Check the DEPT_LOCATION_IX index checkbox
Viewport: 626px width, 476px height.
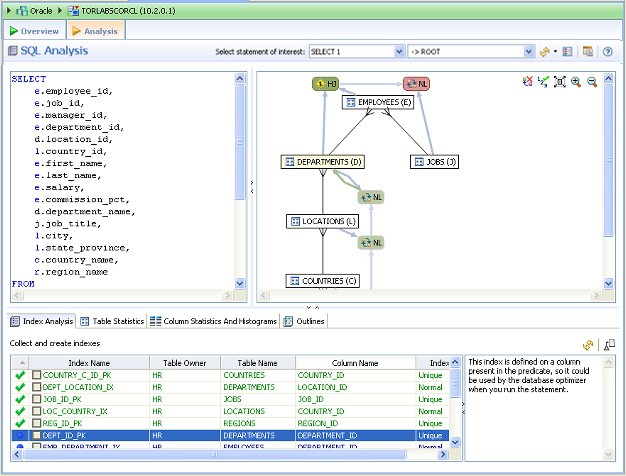point(37,387)
